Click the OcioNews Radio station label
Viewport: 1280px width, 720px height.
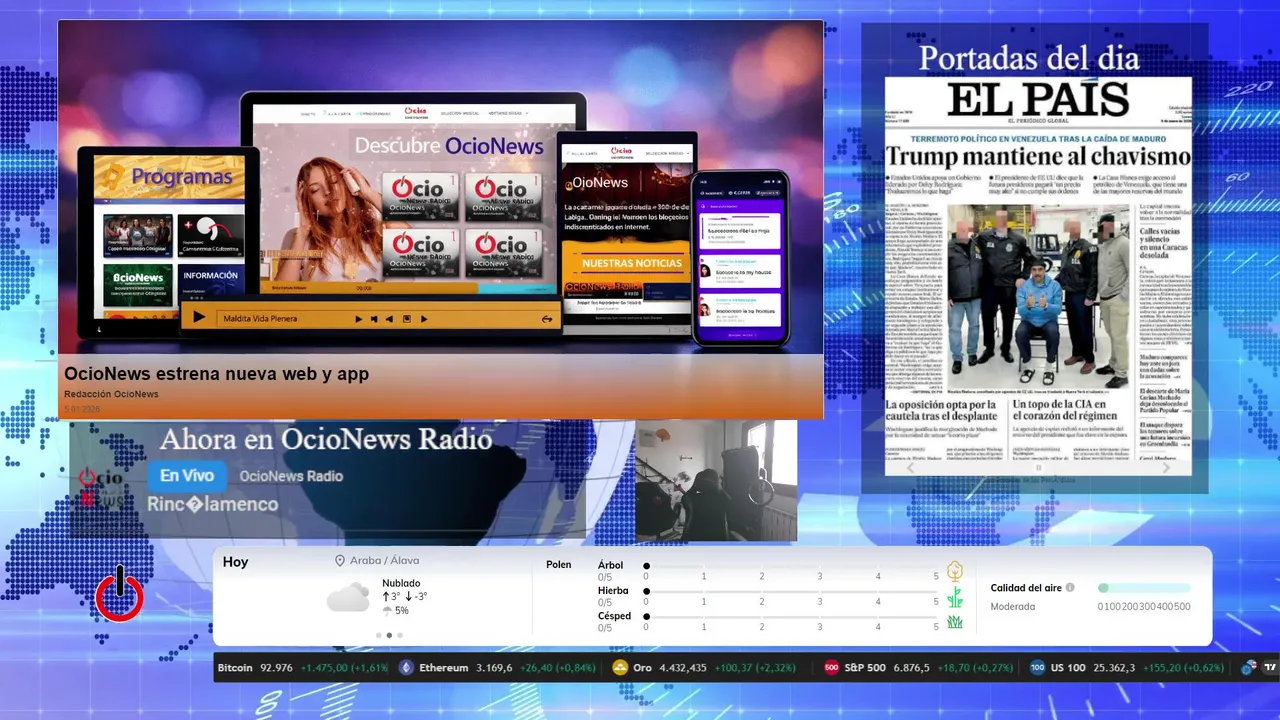click(291, 476)
